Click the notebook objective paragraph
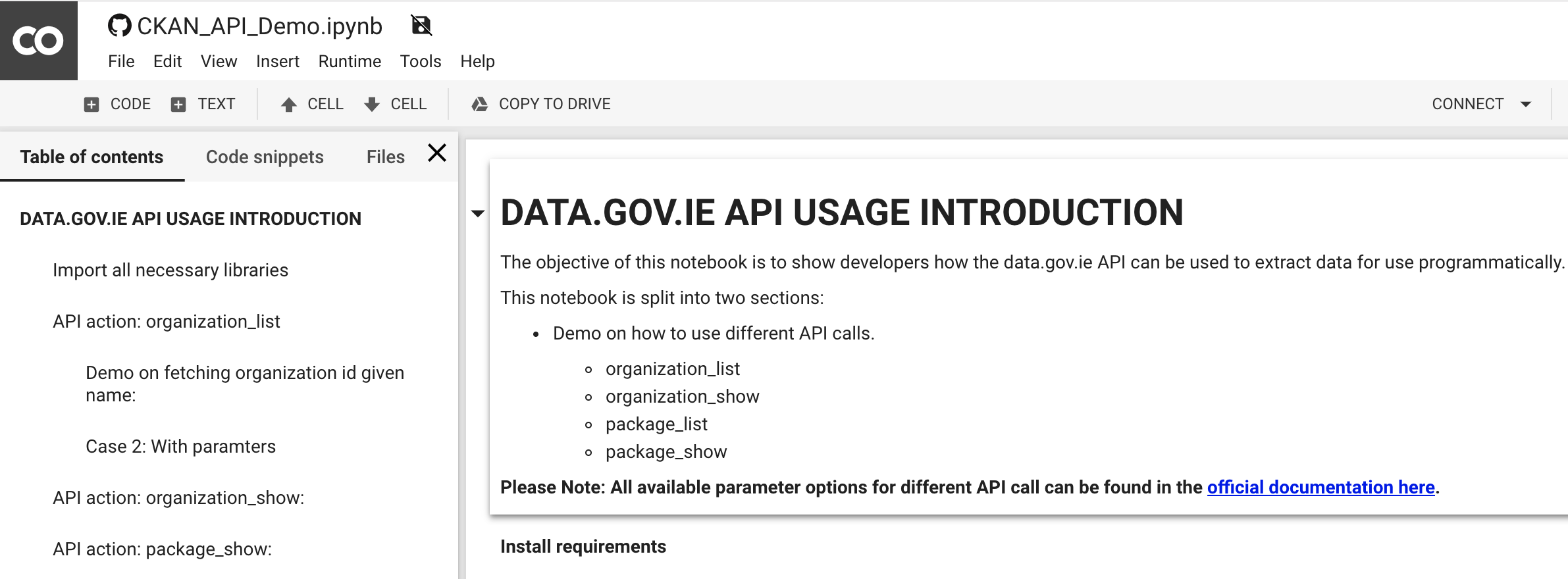The height and width of the screenshot is (579, 1568). coord(1032,262)
